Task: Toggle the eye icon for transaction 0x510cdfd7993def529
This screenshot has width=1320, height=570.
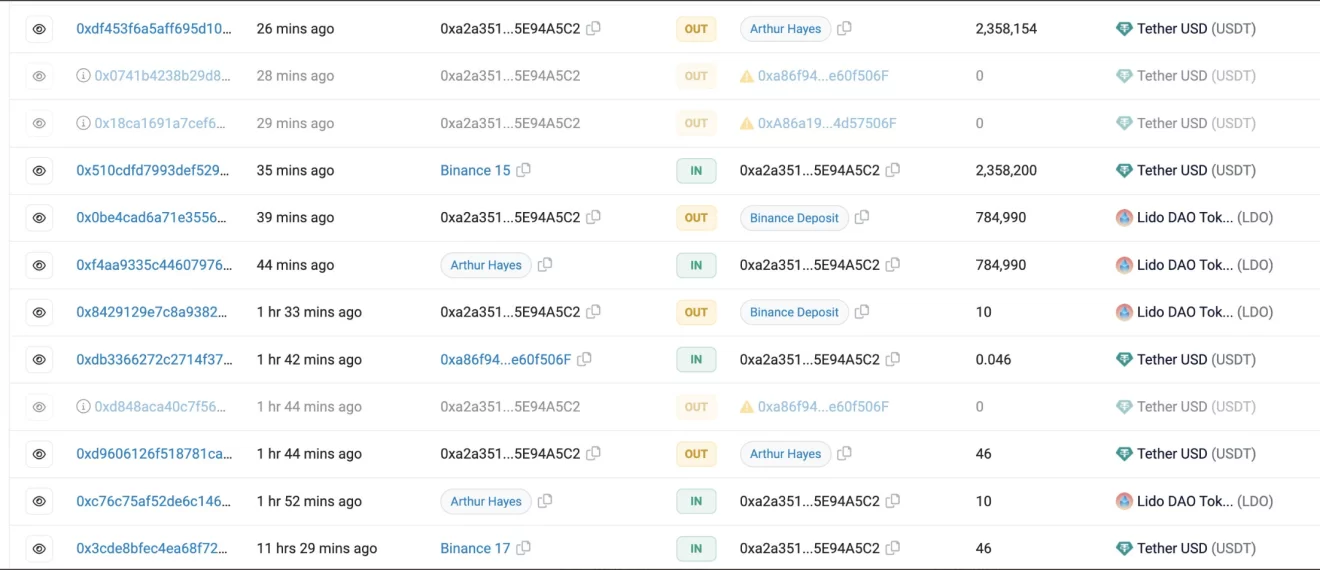Action: (39, 170)
